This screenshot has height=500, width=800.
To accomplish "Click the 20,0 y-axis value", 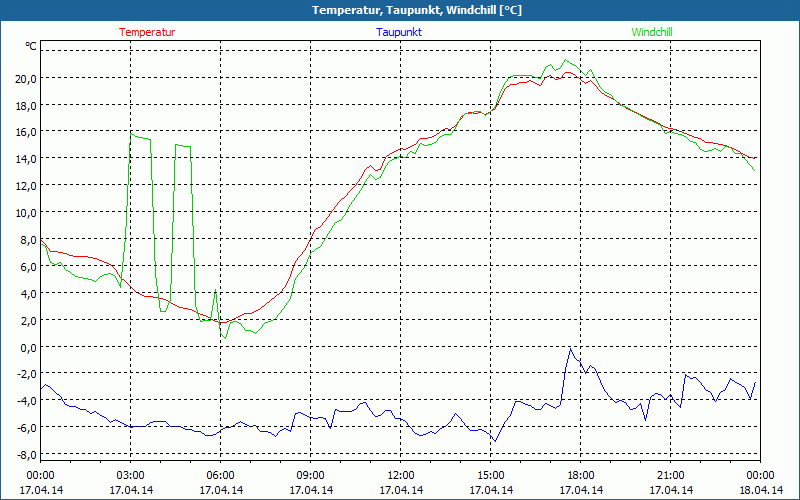I will tap(26, 79).
